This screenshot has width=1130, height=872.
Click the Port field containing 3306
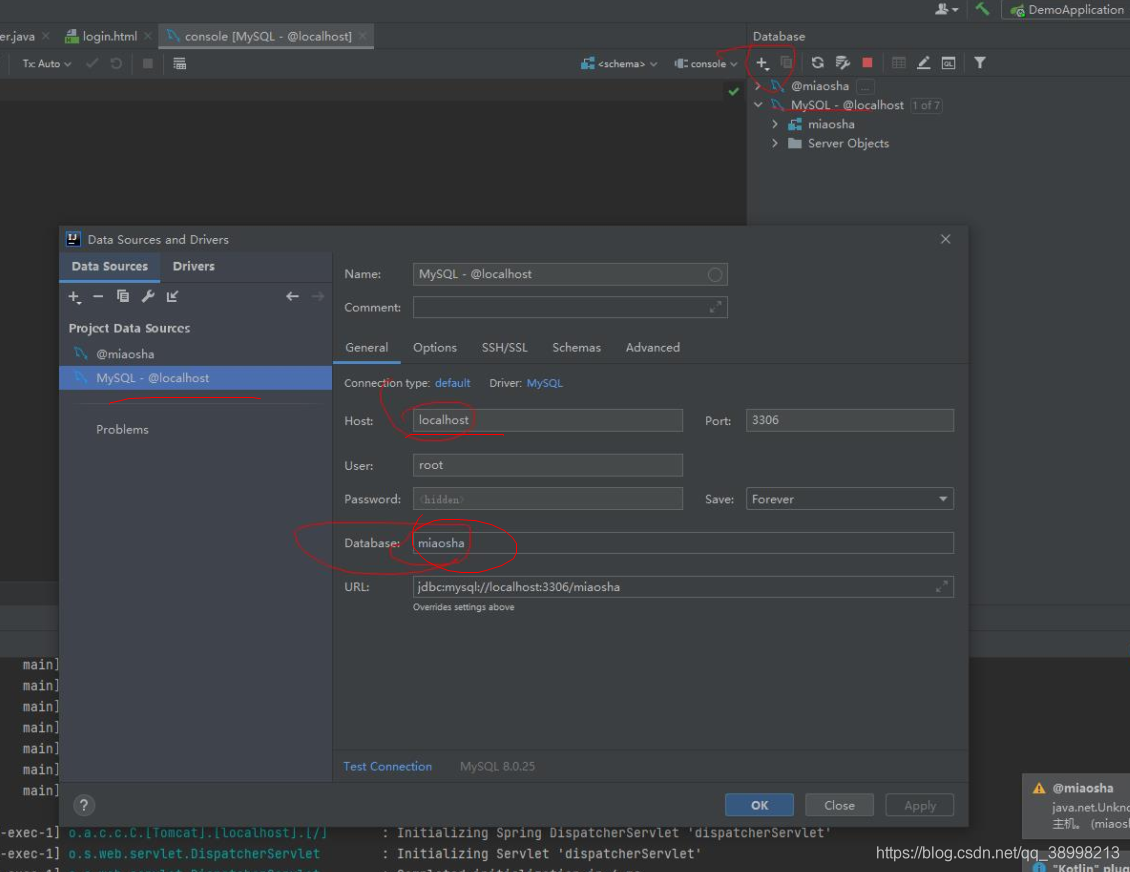point(850,420)
